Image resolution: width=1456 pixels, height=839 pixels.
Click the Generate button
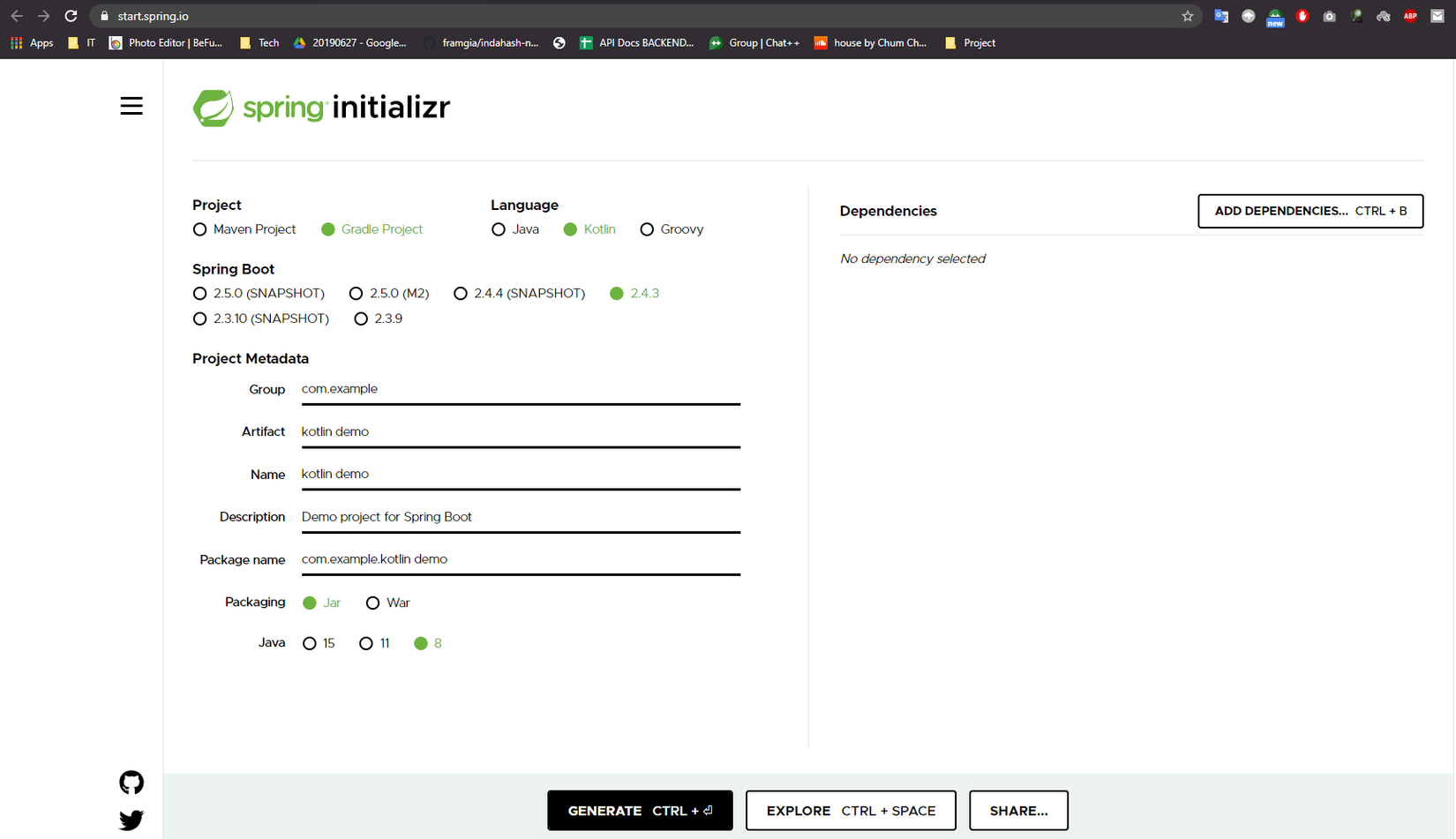coord(640,811)
